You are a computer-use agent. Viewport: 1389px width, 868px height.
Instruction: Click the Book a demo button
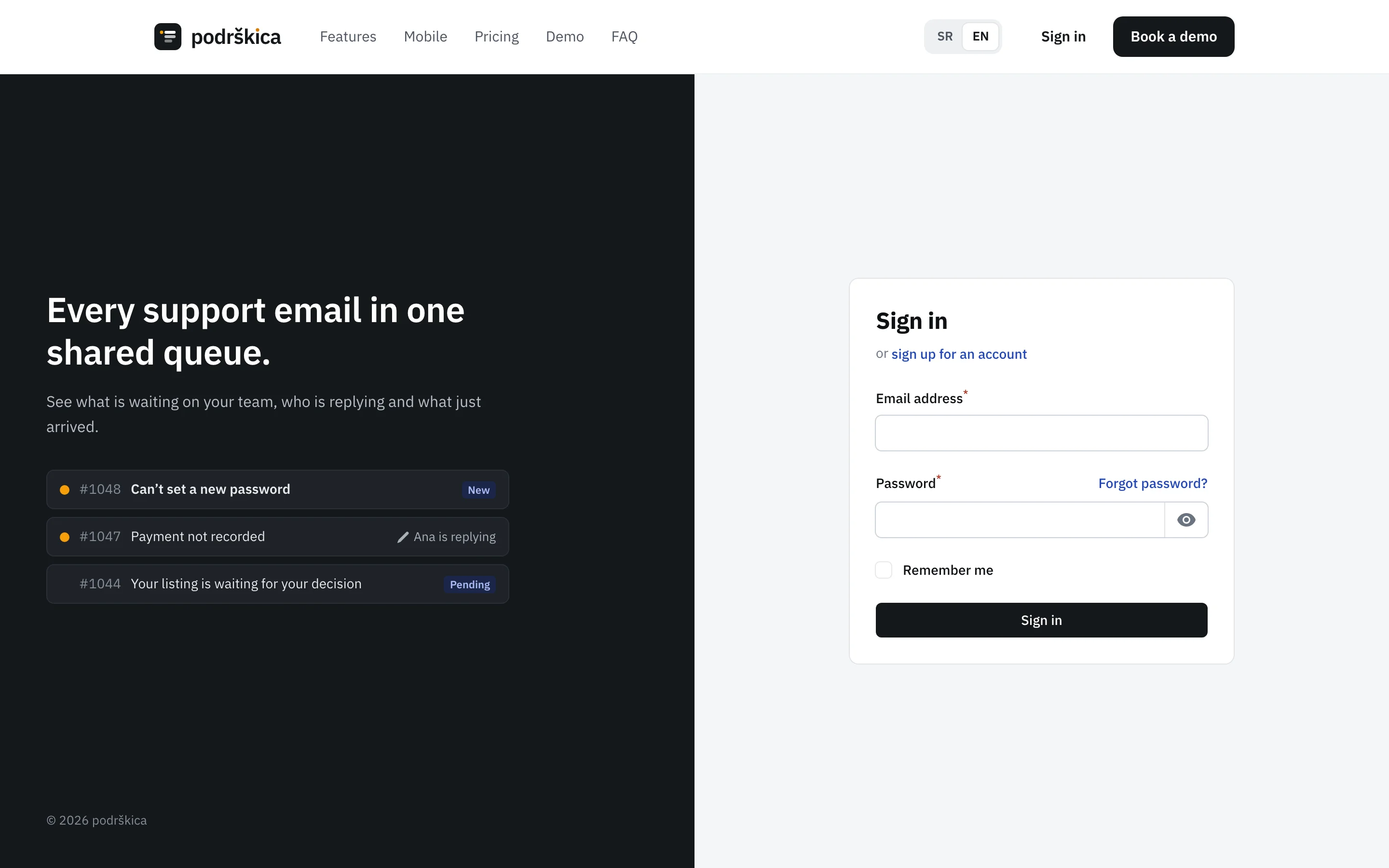coord(1173,37)
